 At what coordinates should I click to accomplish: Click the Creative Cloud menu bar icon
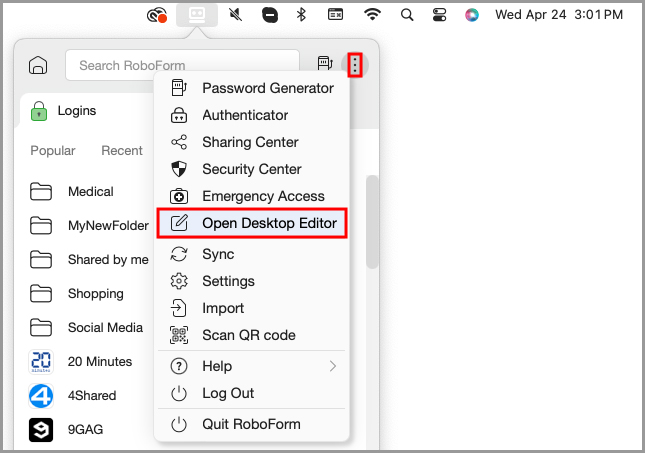[x=157, y=15]
